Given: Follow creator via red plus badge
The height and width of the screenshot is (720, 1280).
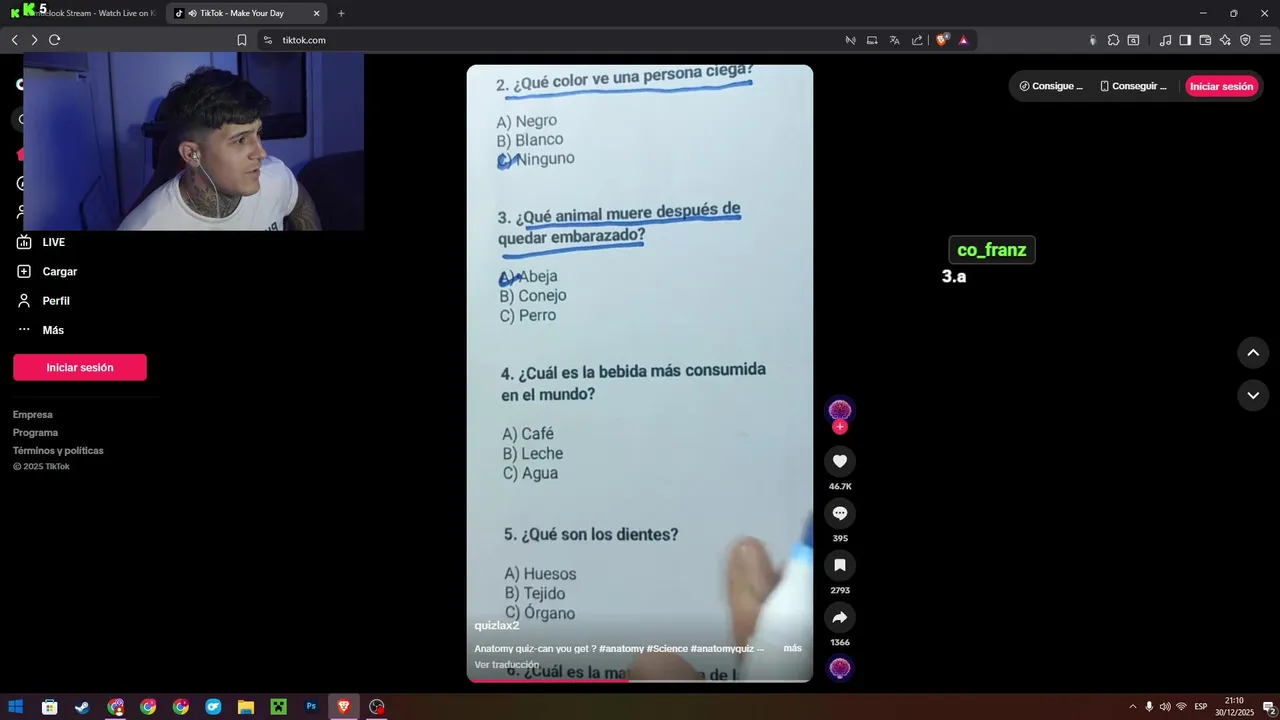Looking at the screenshot, I should click(x=840, y=427).
